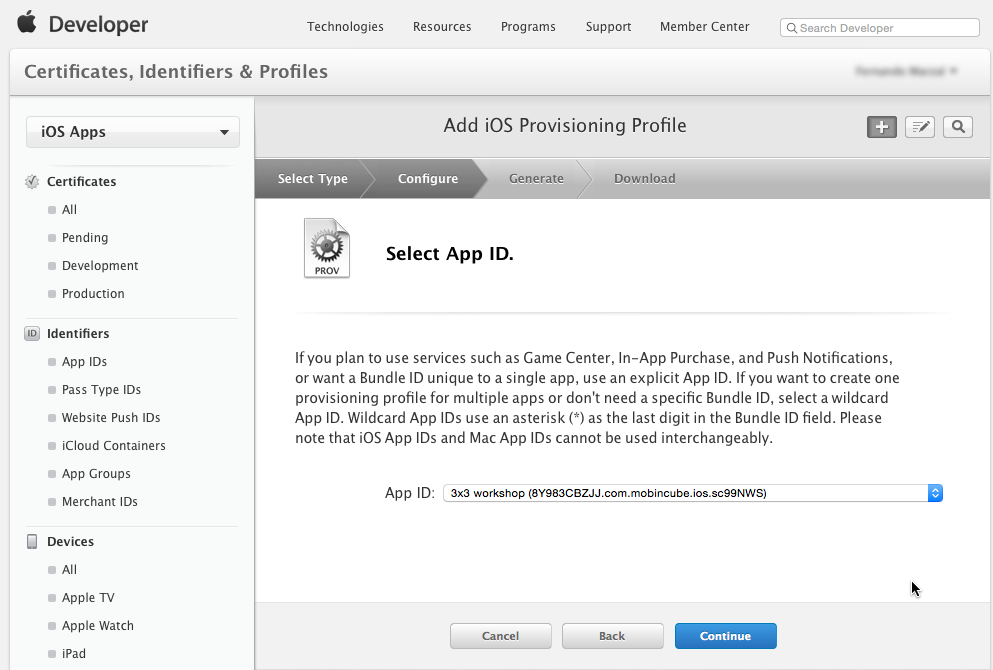This screenshot has width=993, height=670.
Task: Click the magnifier icon in Search Developer
Action: 792,28
